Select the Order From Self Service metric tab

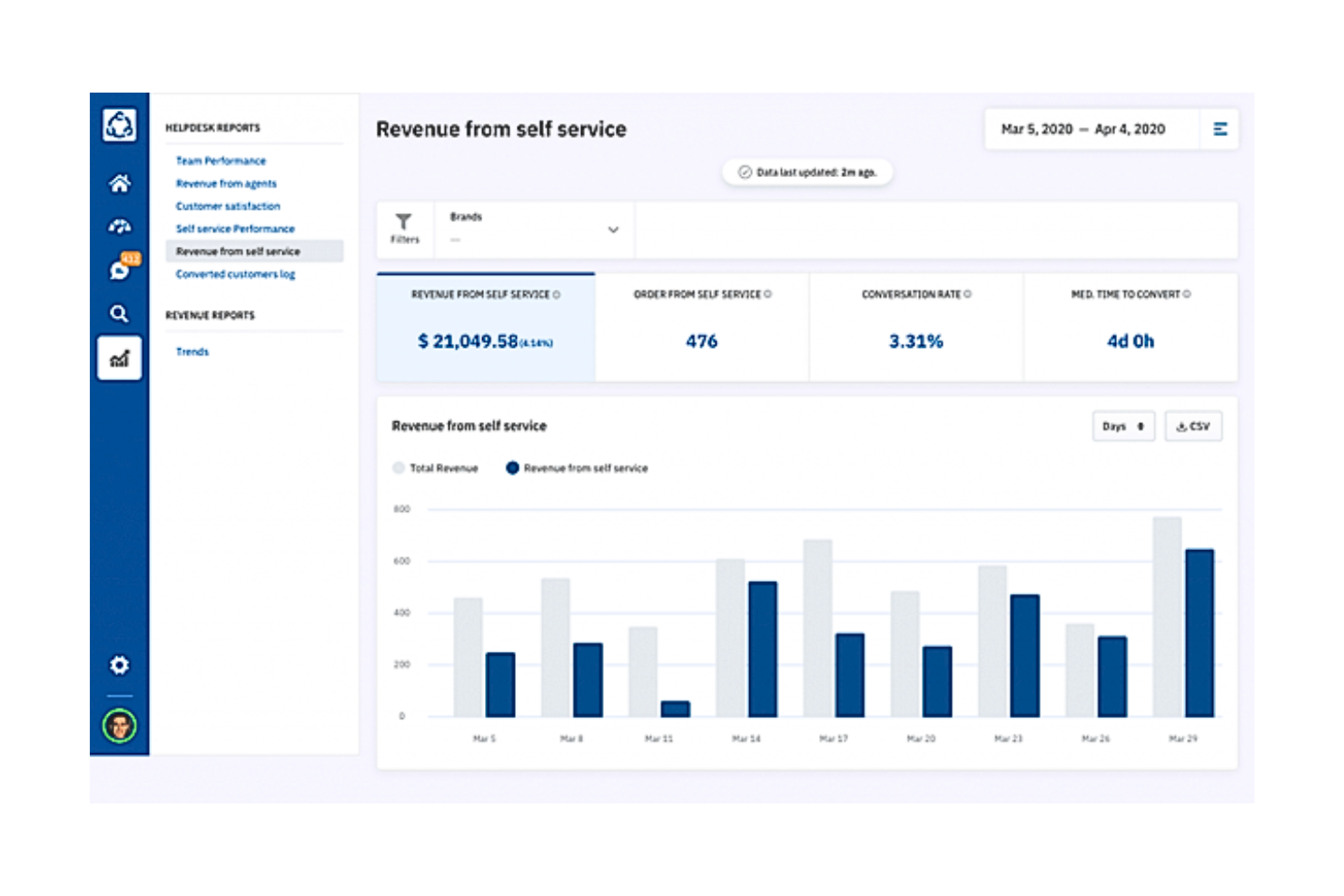(x=702, y=327)
